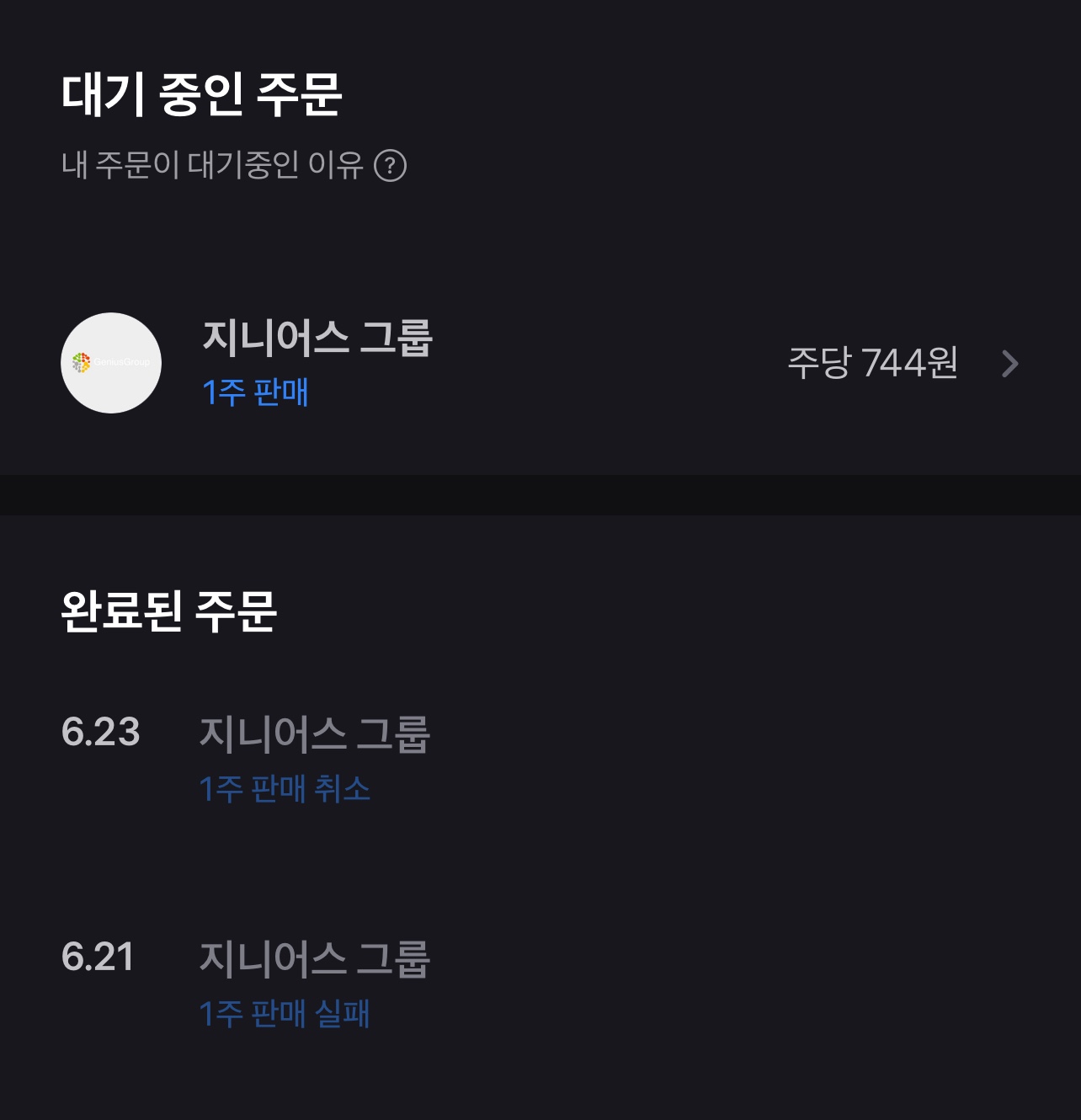Image resolution: width=1081 pixels, height=1120 pixels.
Task: Open '내 주문이 대기중인 이유' explanation link
Action: [211, 166]
